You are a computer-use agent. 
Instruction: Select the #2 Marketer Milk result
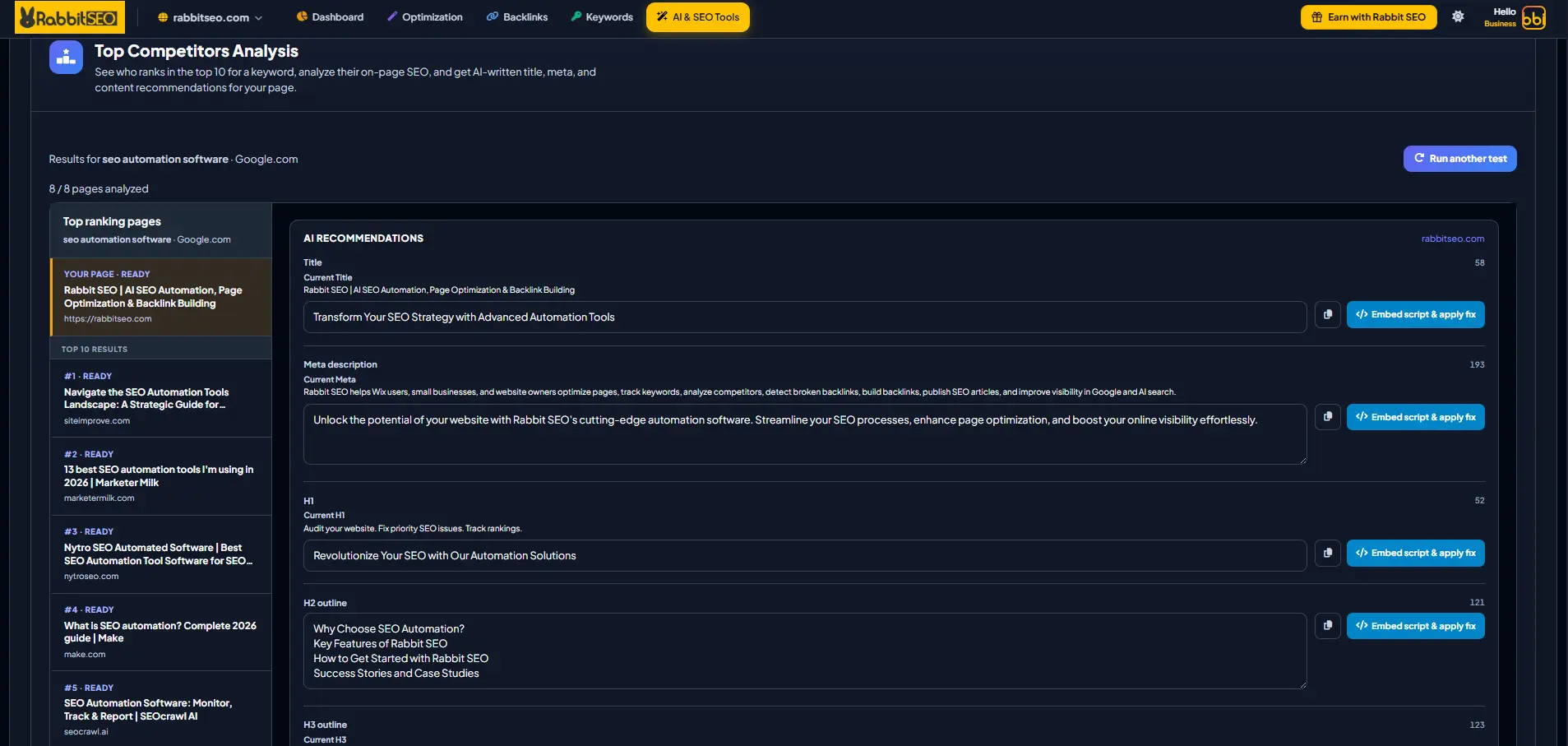[161, 476]
